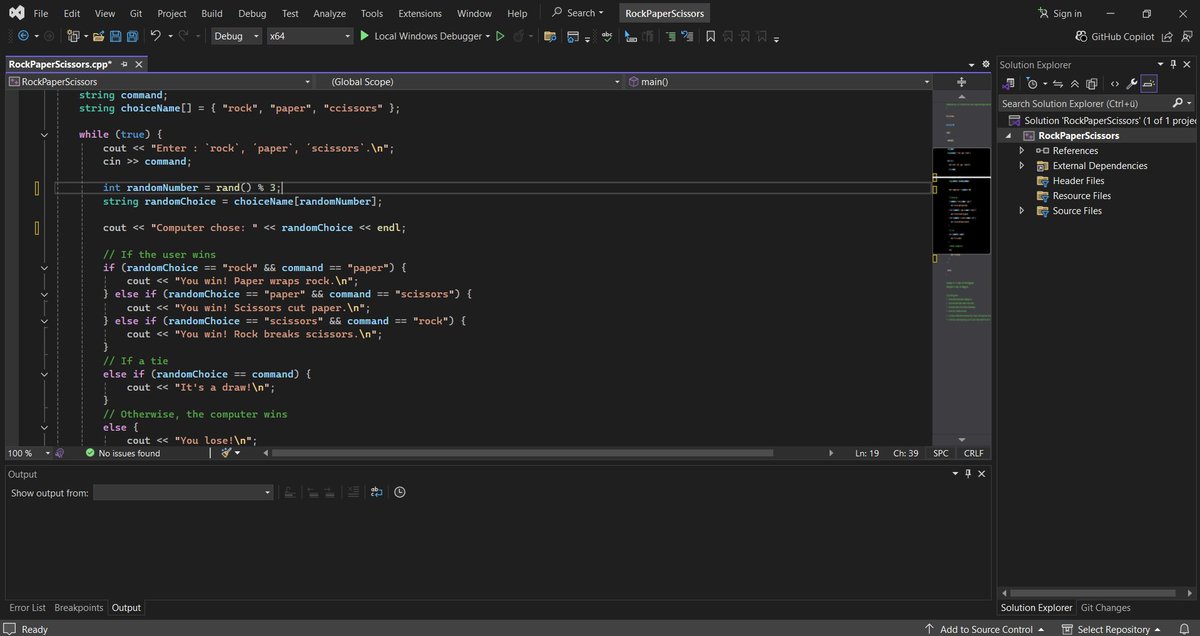This screenshot has width=1200, height=636.
Task: Expand the External Dependencies node
Action: pyautogui.click(x=1021, y=166)
